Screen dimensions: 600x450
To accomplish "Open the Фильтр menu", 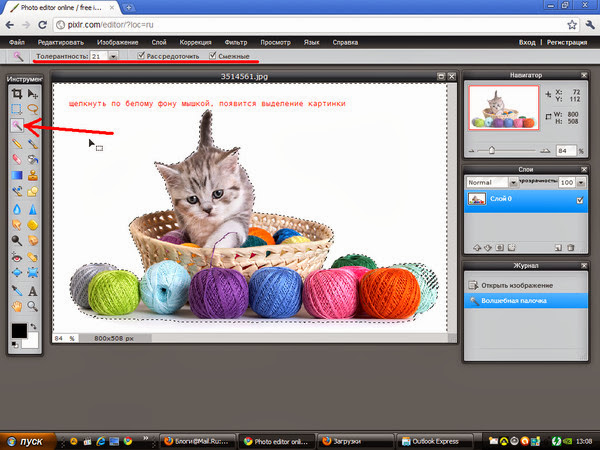I will (236, 42).
